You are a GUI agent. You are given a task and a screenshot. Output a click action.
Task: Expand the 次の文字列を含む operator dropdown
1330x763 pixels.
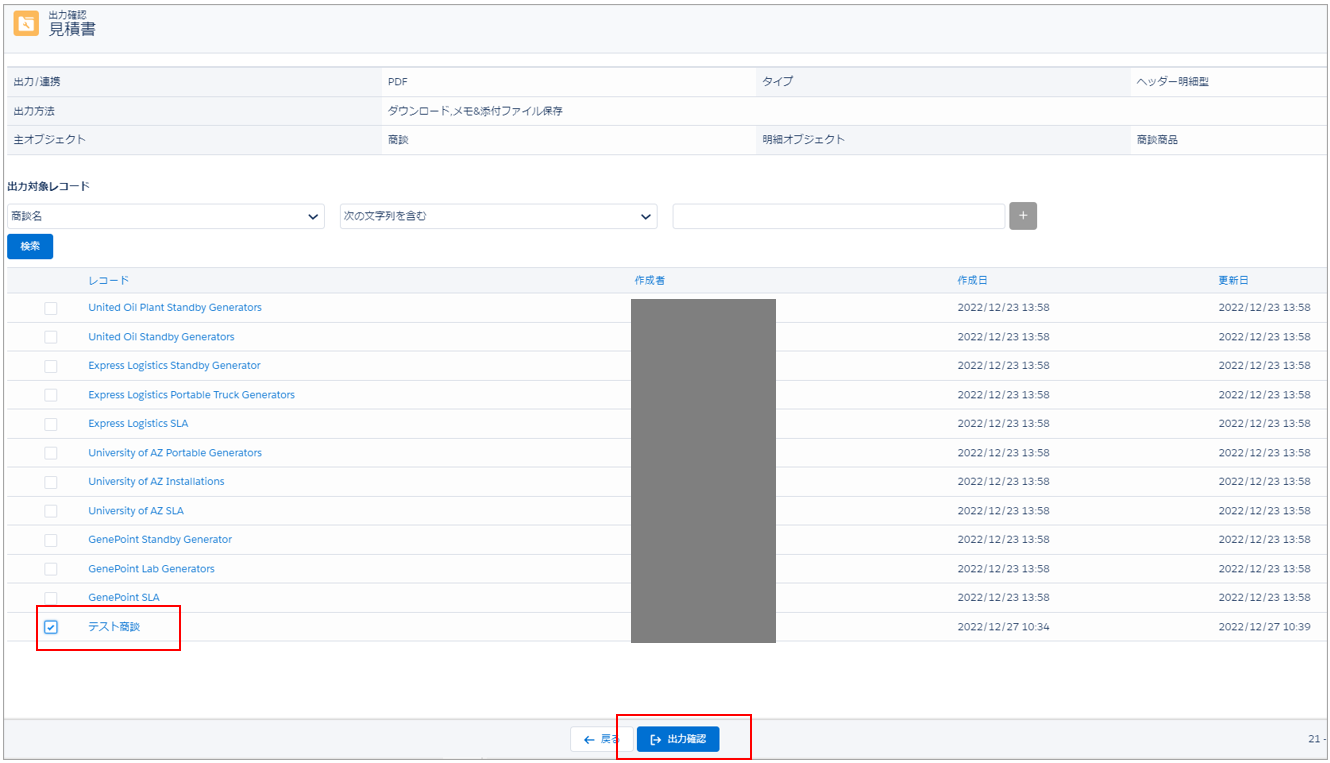(x=498, y=216)
